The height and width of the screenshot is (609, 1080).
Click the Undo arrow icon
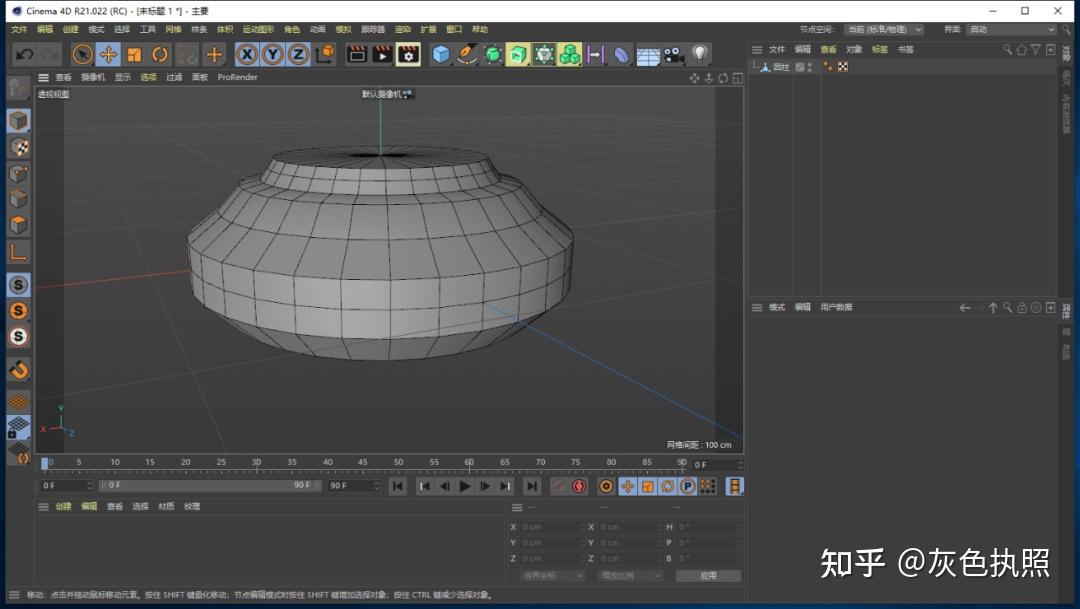(x=24, y=54)
